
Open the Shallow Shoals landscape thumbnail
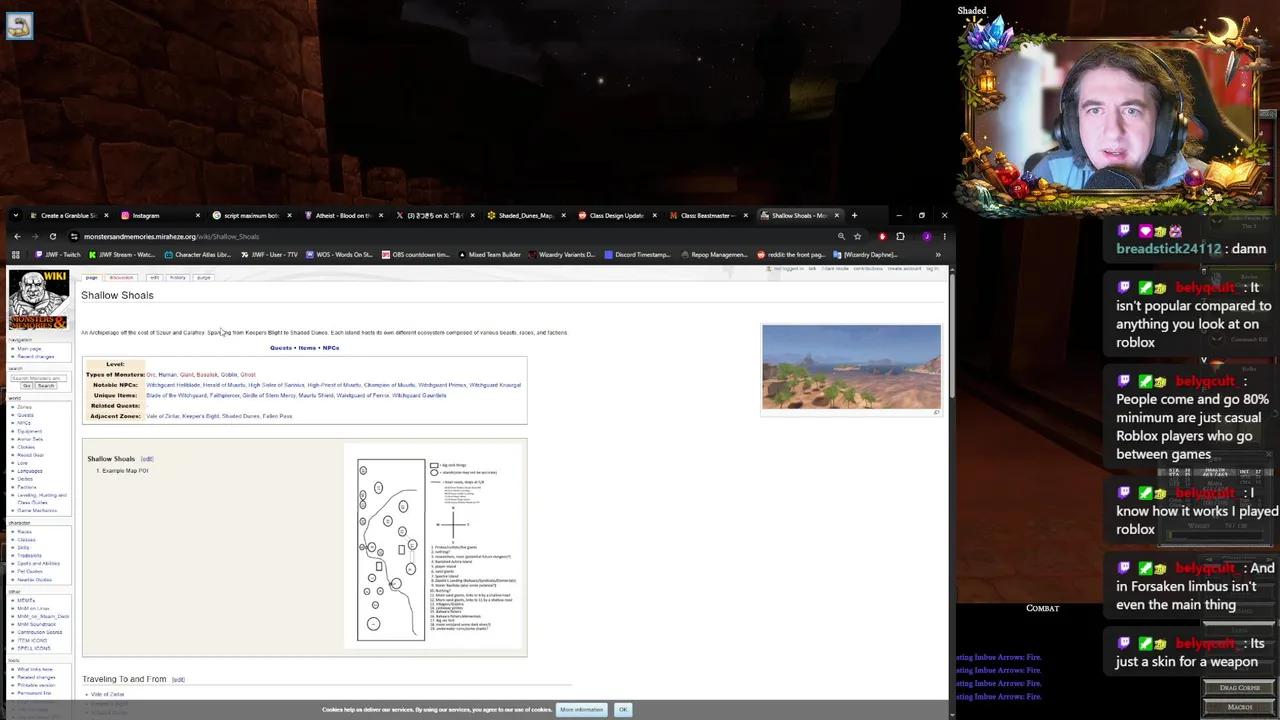[851, 367]
